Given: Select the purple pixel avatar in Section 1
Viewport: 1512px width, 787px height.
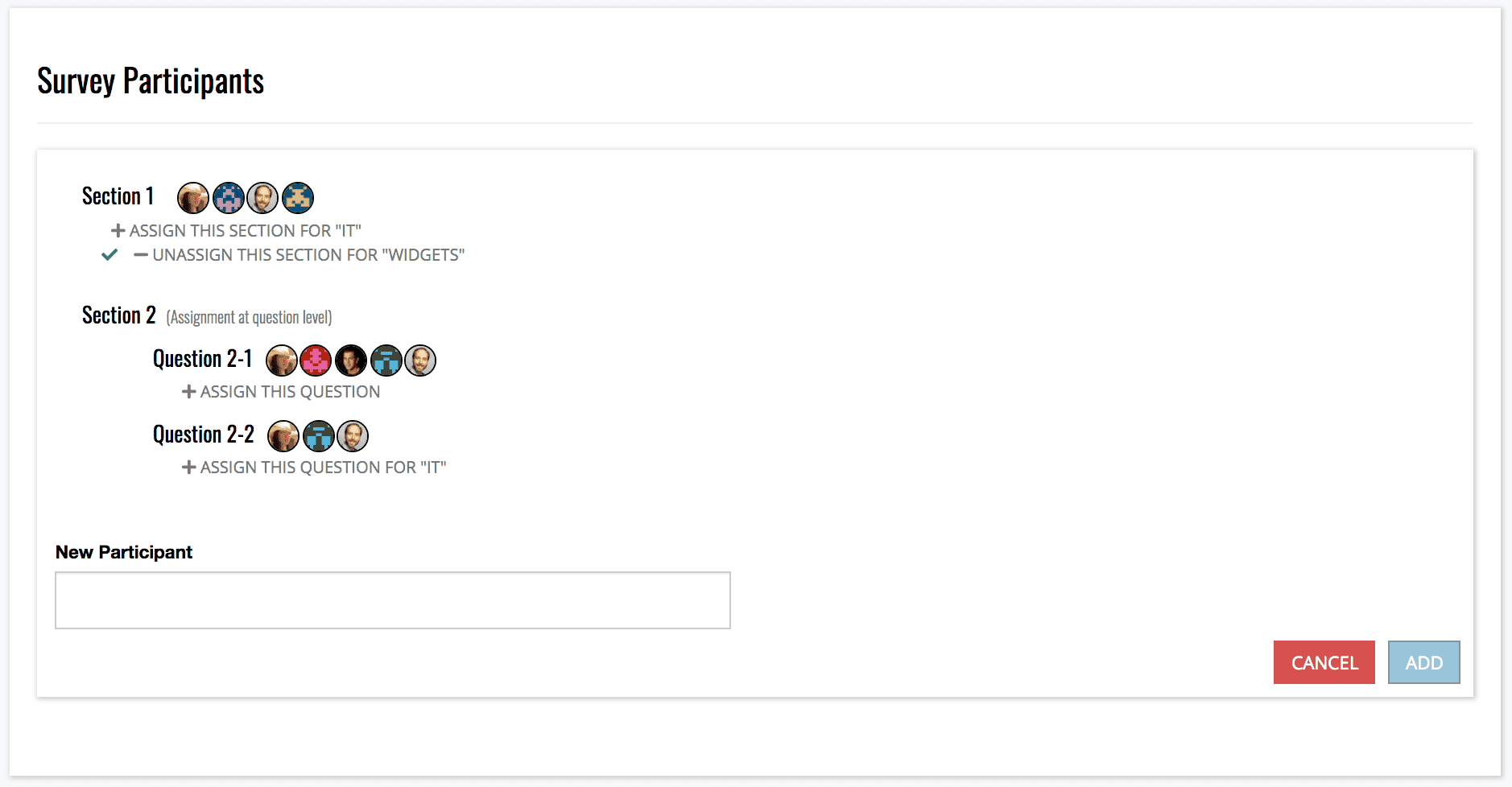Looking at the screenshot, I should 229,197.
